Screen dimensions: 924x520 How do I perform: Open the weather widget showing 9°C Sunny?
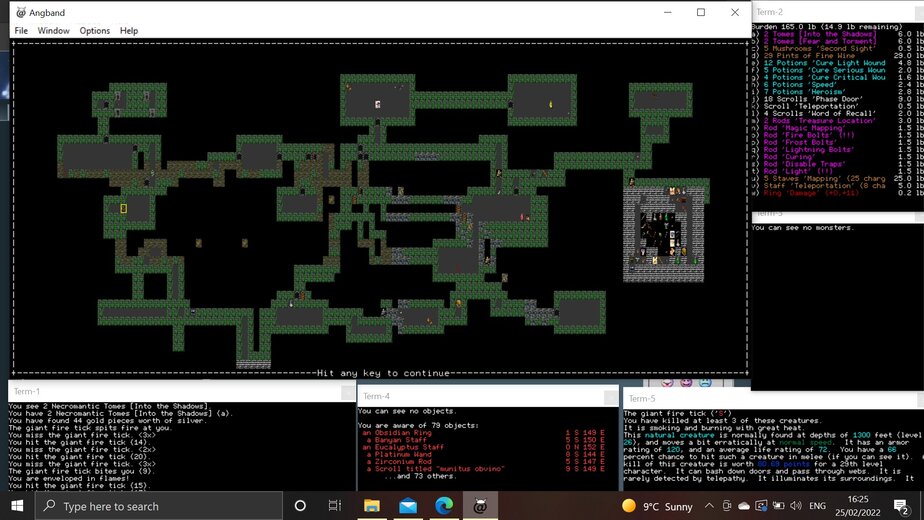(657, 506)
